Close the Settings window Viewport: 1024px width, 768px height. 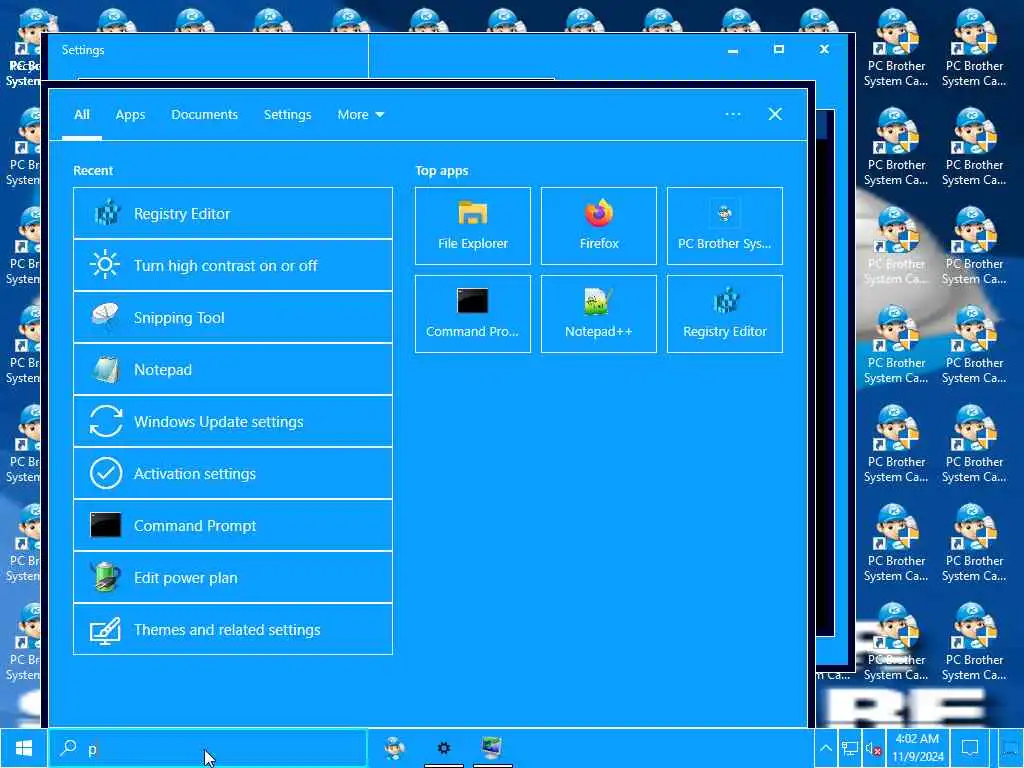pos(824,50)
